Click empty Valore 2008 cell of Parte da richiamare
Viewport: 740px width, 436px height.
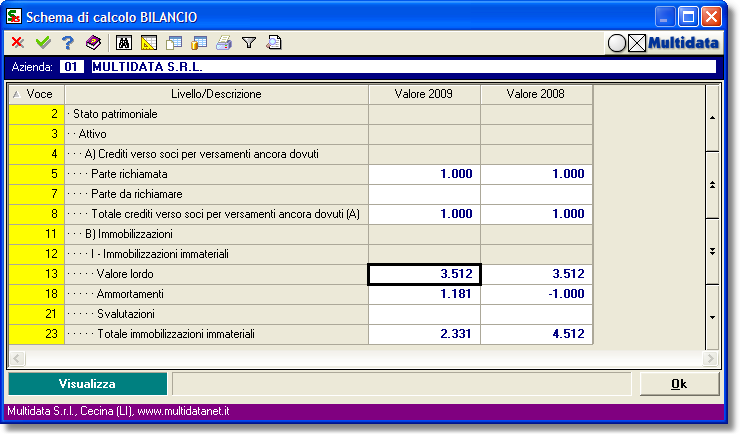tap(537, 194)
